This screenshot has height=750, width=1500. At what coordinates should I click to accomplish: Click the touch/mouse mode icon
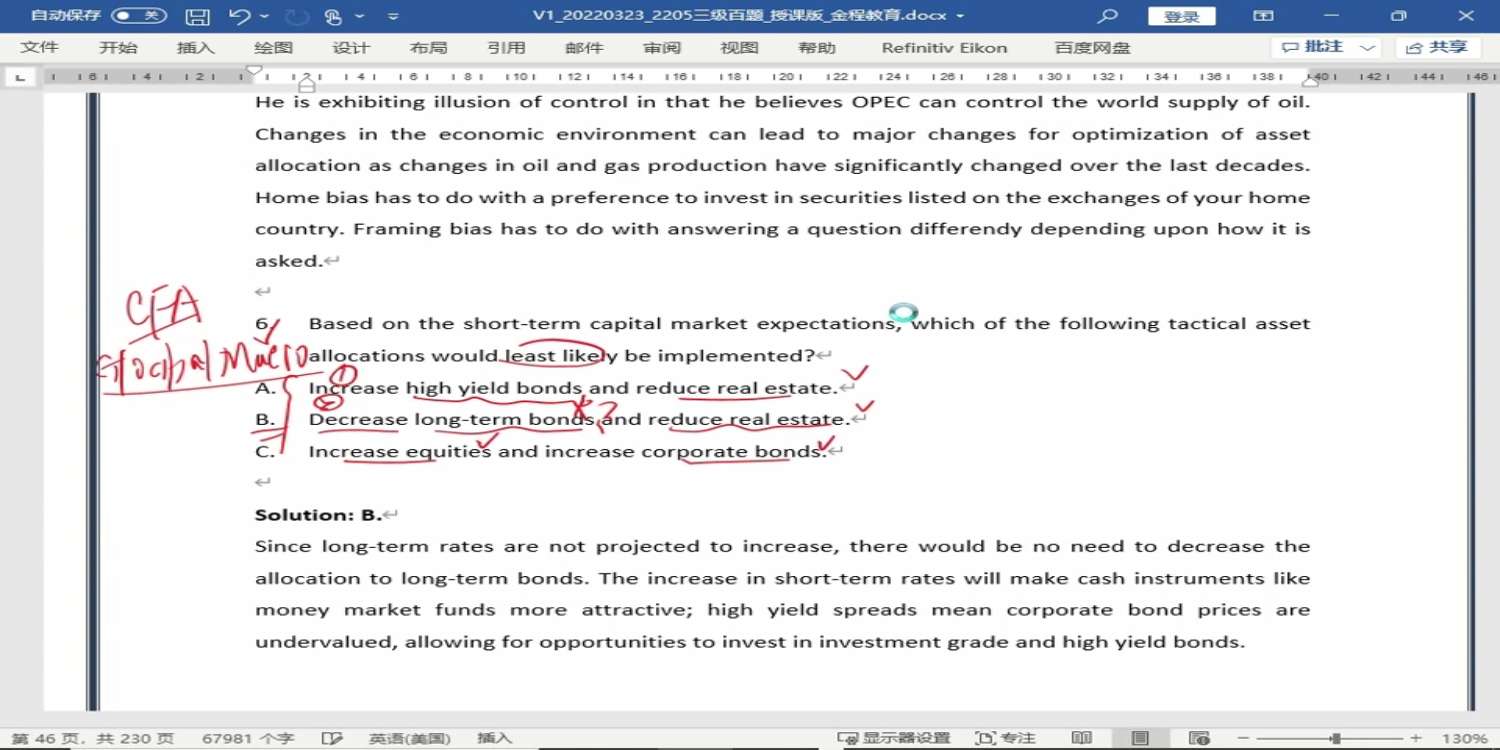tap(334, 16)
